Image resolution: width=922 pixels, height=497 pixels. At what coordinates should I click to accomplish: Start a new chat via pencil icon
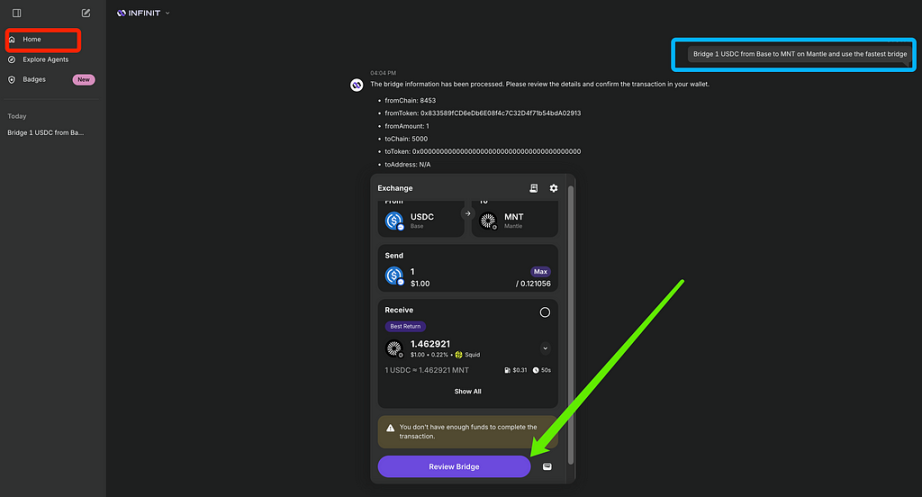pos(86,13)
